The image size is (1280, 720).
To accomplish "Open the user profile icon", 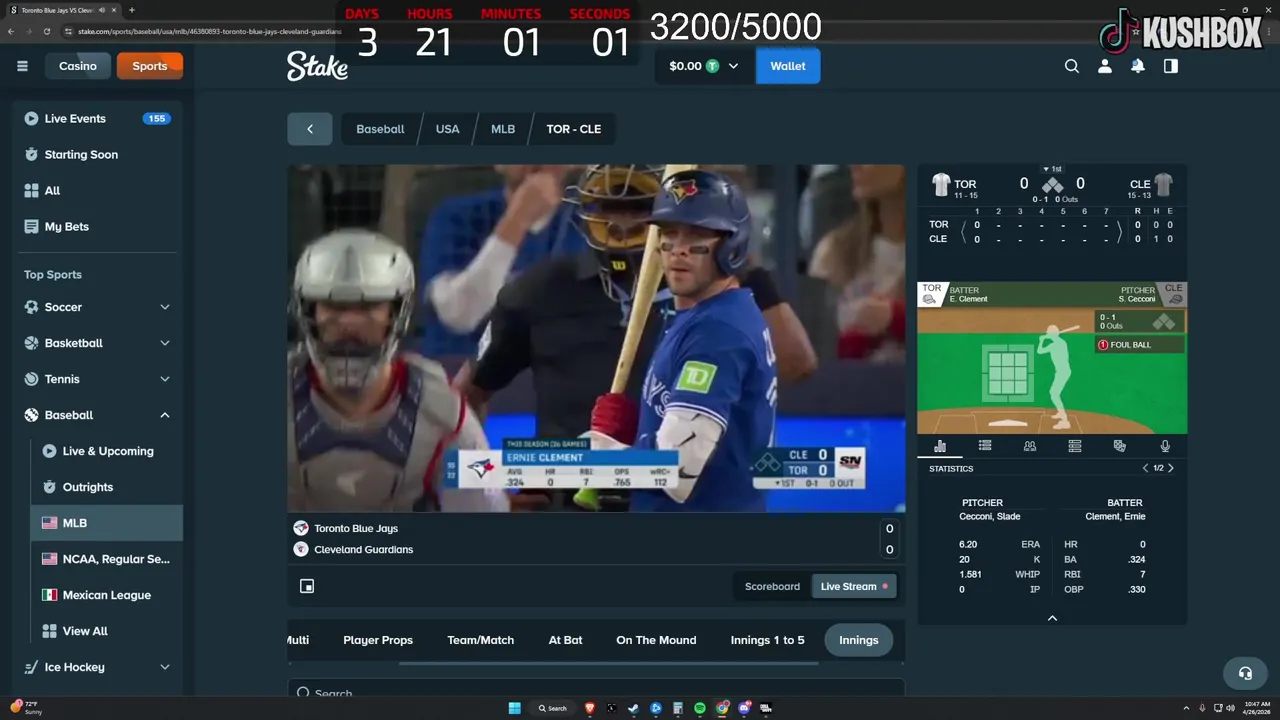I will [1105, 66].
